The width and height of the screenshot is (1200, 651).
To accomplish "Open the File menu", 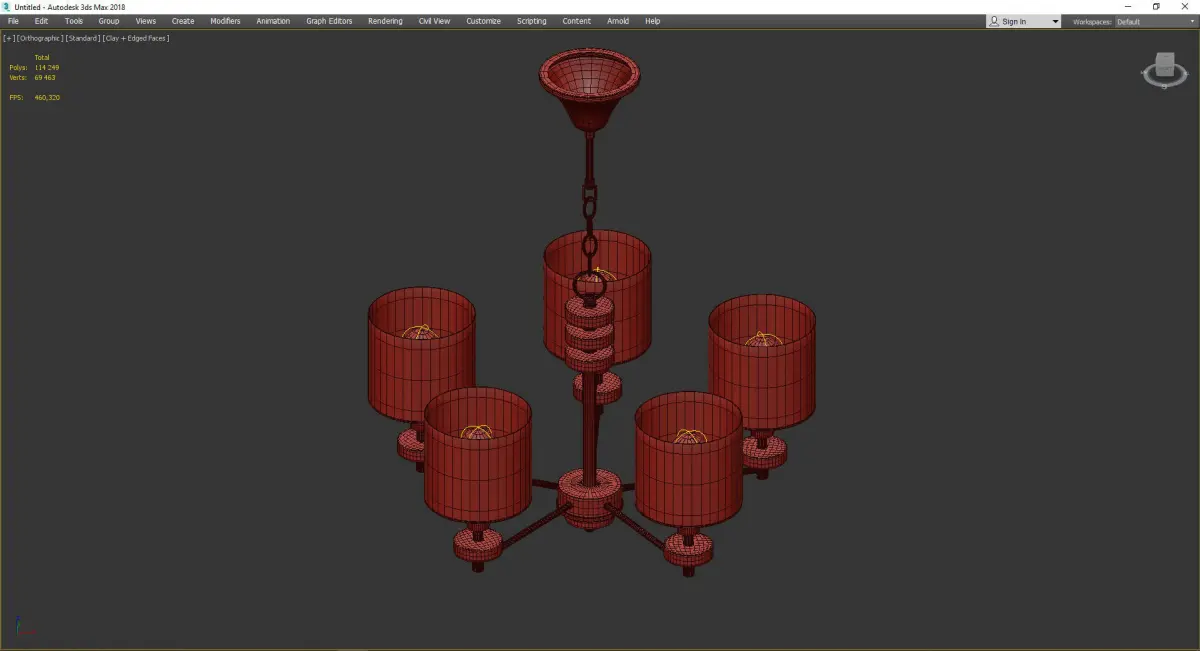I will (x=13, y=21).
